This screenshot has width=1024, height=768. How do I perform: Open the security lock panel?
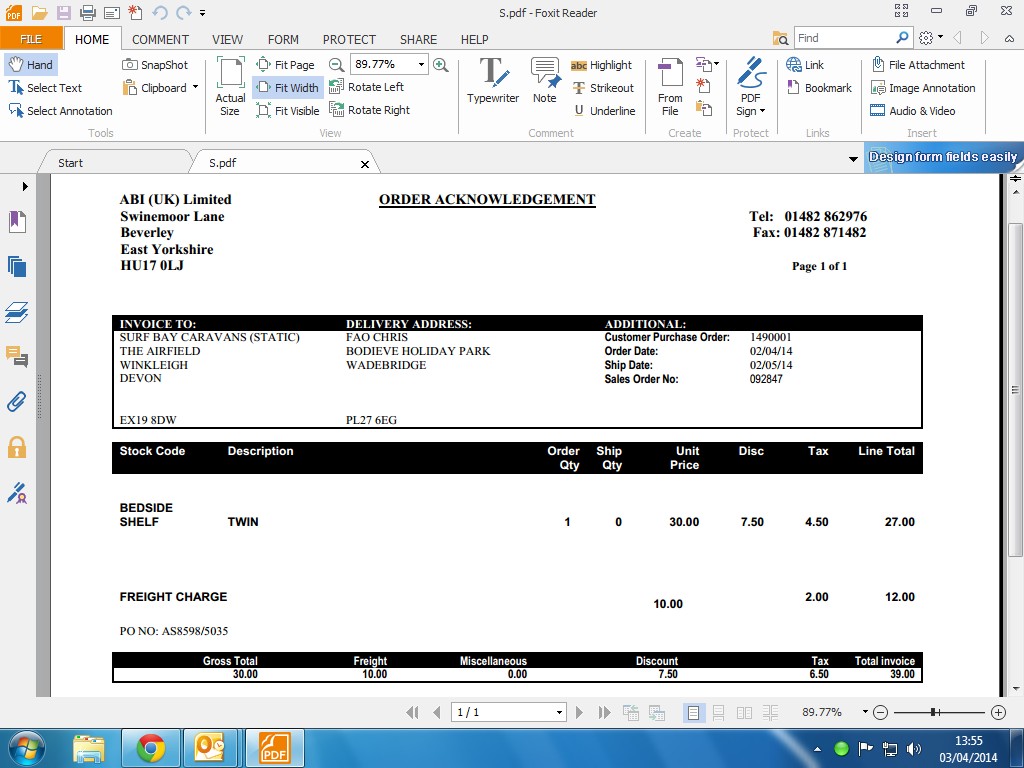click(17, 447)
